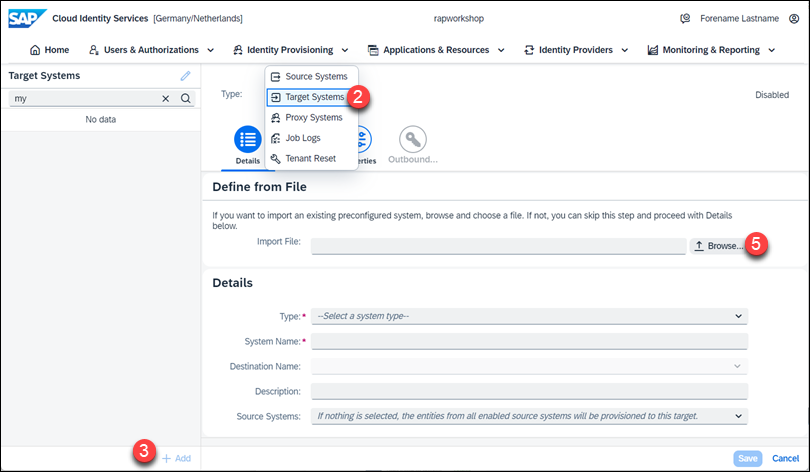Click the plus icon next to Add
This screenshot has width=810, height=472.
click(x=166, y=459)
